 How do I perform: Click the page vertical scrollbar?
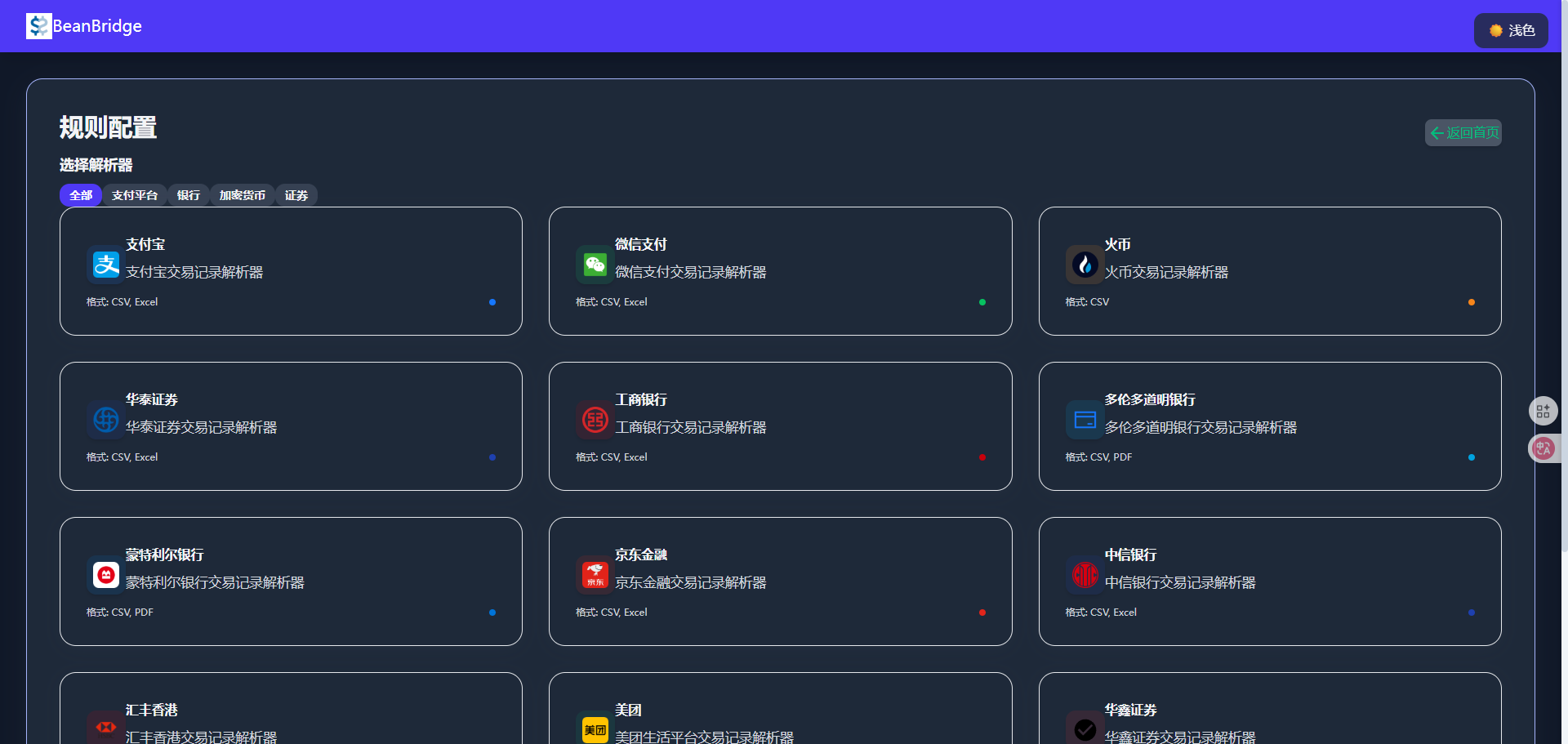tap(1565, 278)
